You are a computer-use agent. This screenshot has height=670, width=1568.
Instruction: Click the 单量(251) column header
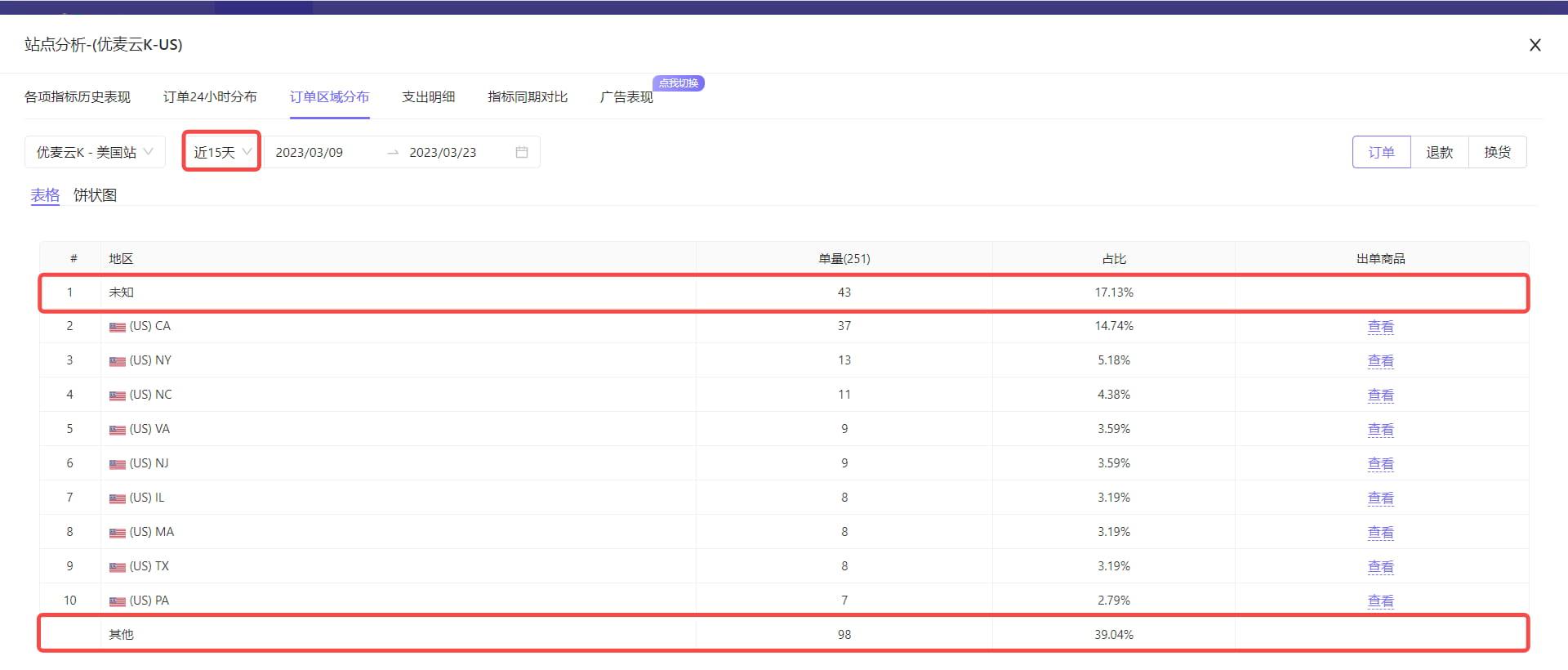844,258
